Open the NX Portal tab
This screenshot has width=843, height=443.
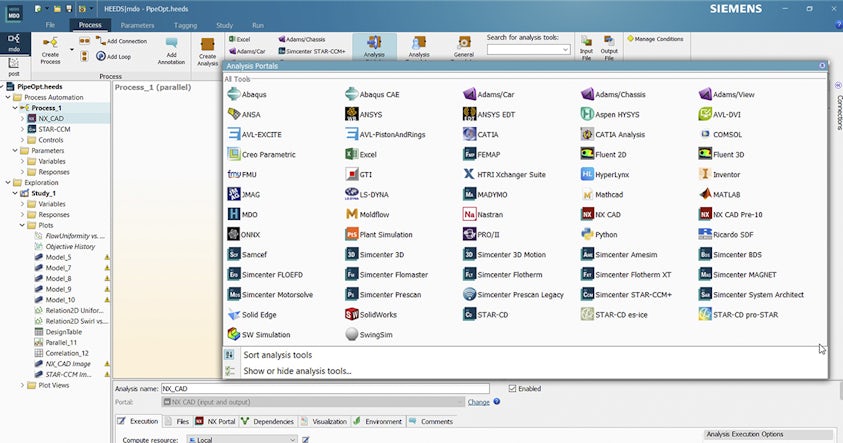(215, 421)
